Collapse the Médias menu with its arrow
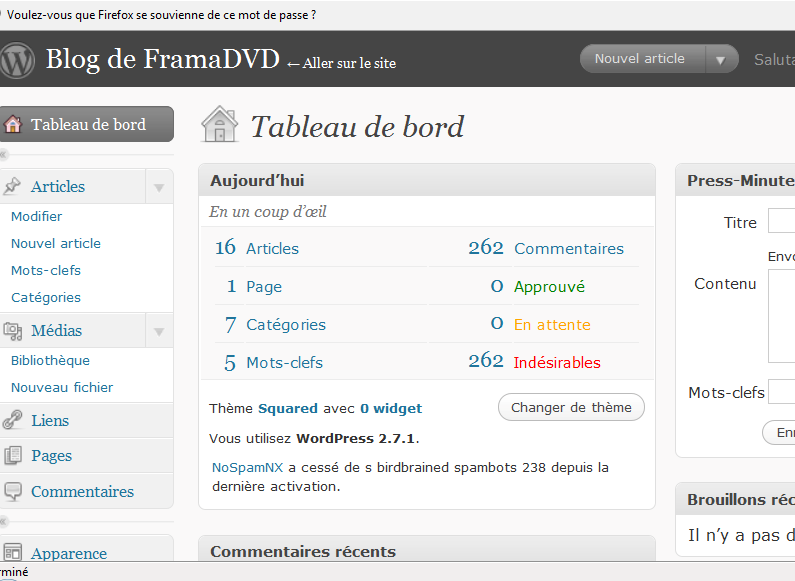 pos(159,332)
